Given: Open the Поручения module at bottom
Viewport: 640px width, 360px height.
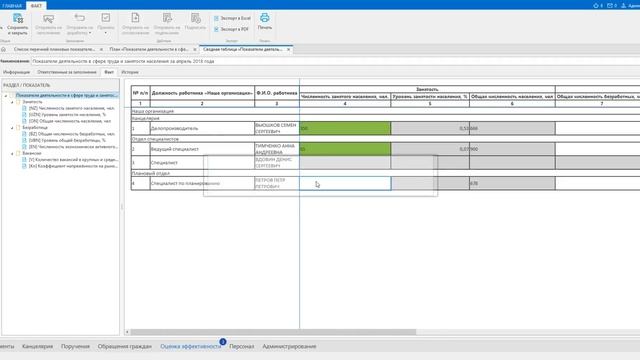Looking at the screenshot, I should point(75,346).
